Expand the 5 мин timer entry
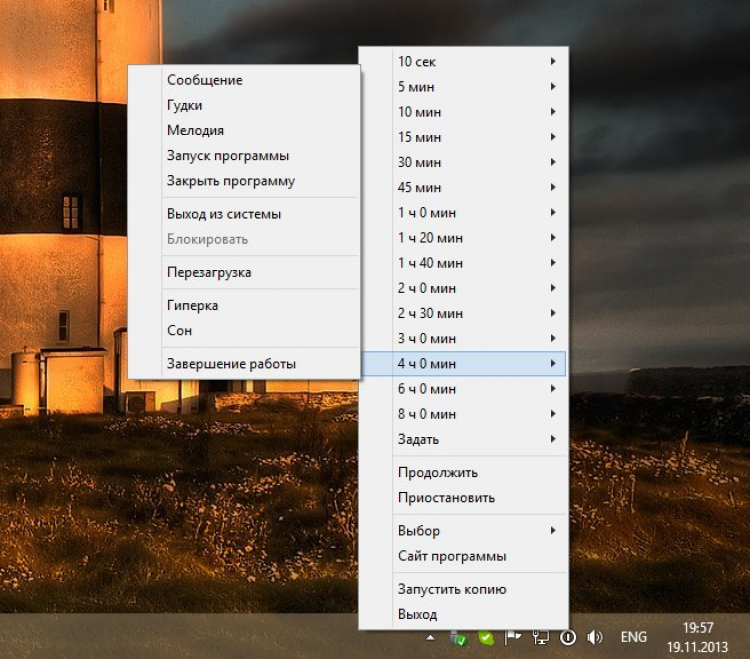This screenshot has height=659, width=750. pos(463,87)
